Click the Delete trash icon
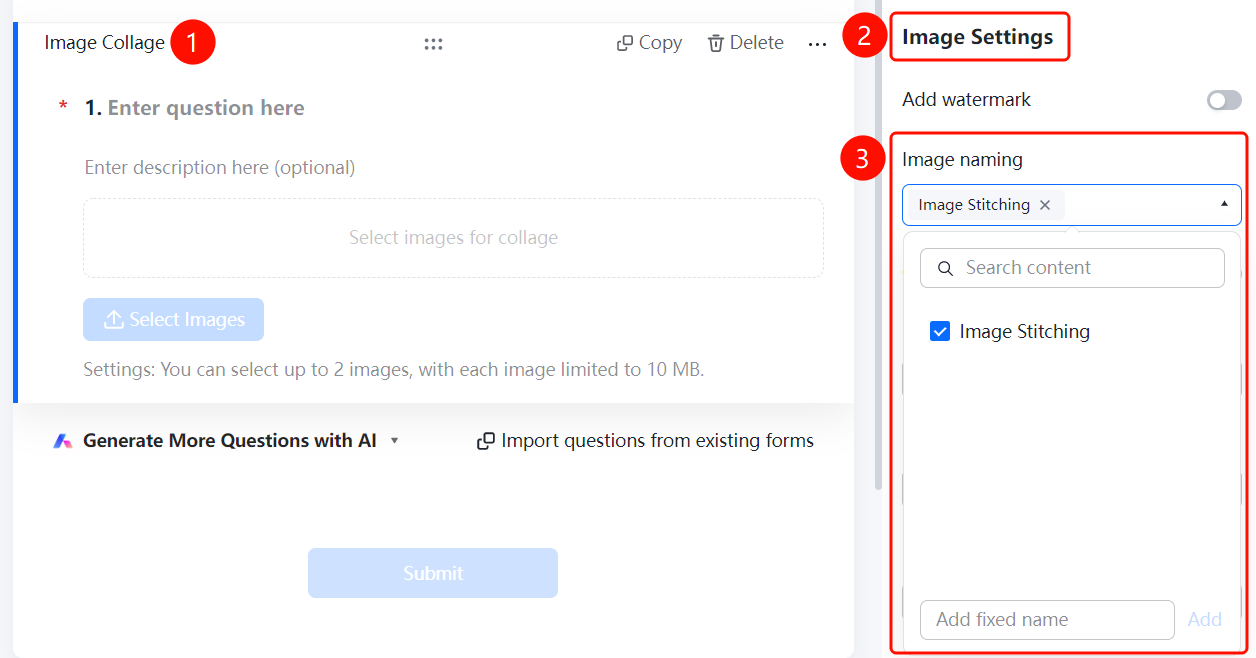 [x=716, y=43]
